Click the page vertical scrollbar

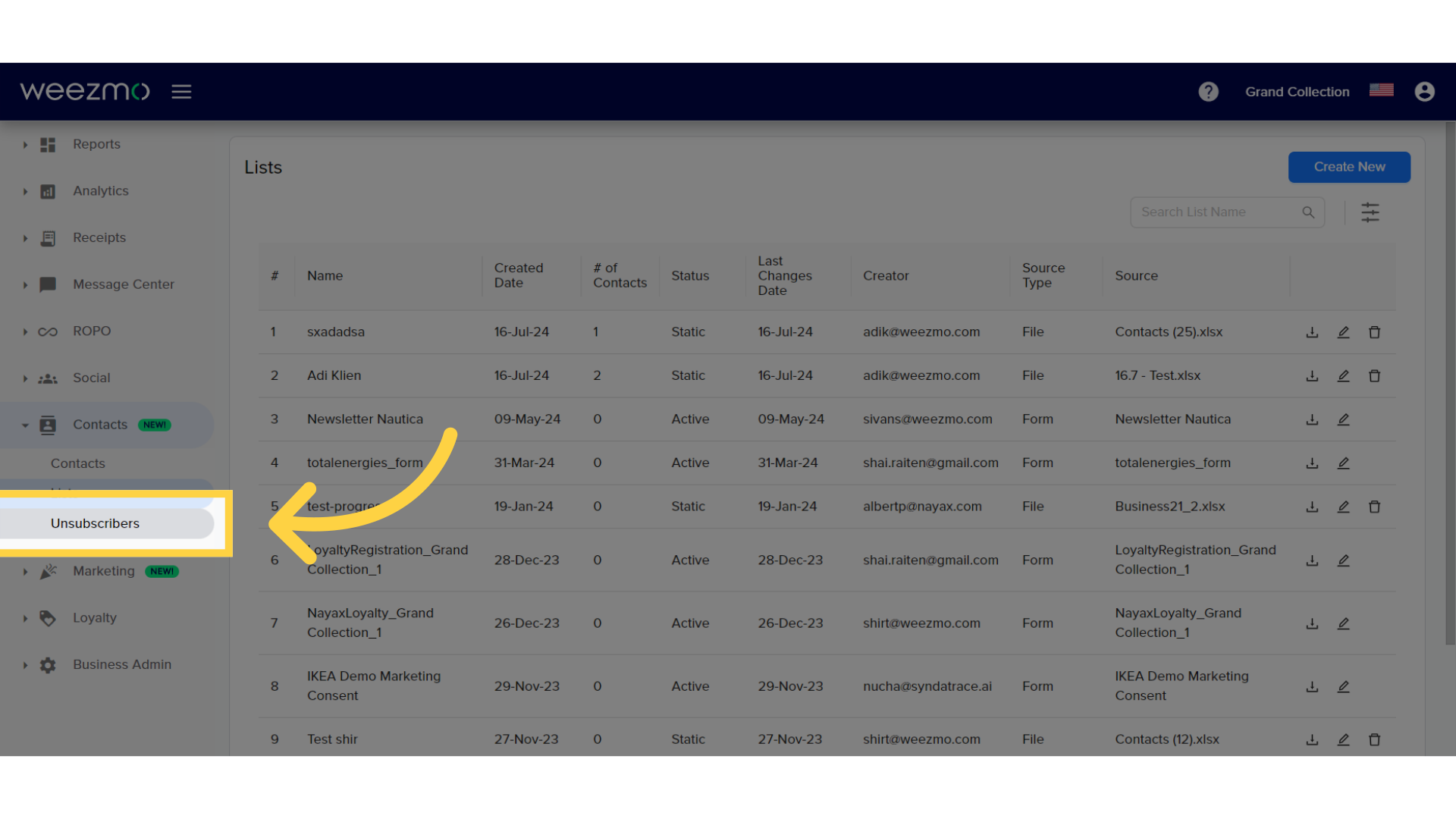(1450, 383)
